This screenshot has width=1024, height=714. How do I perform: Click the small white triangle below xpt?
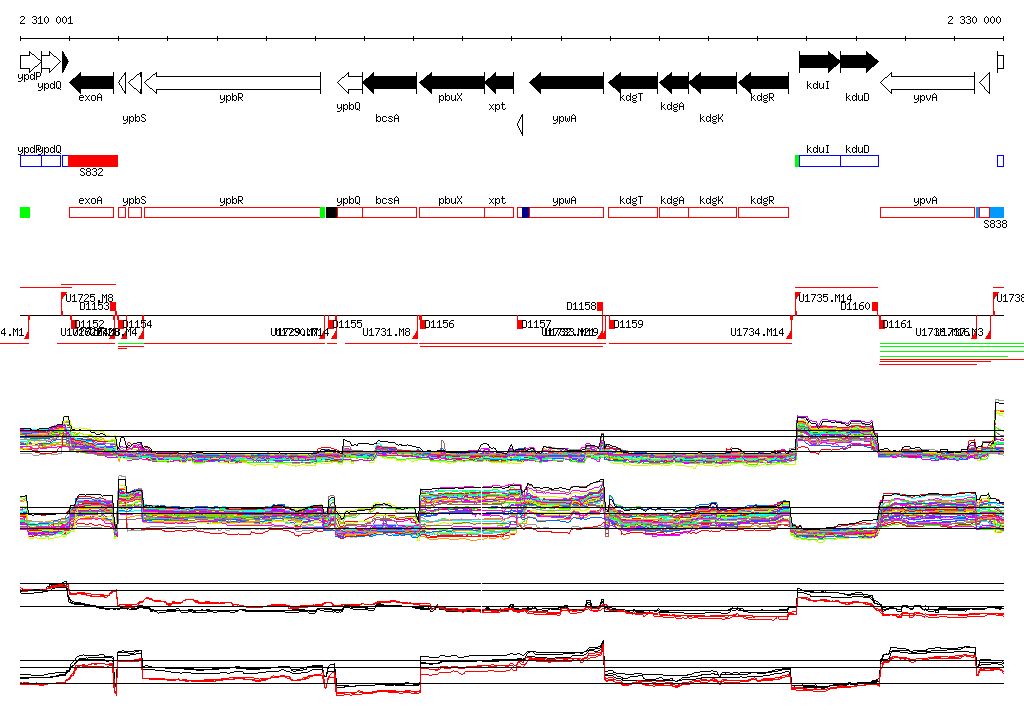(x=520, y=124)
